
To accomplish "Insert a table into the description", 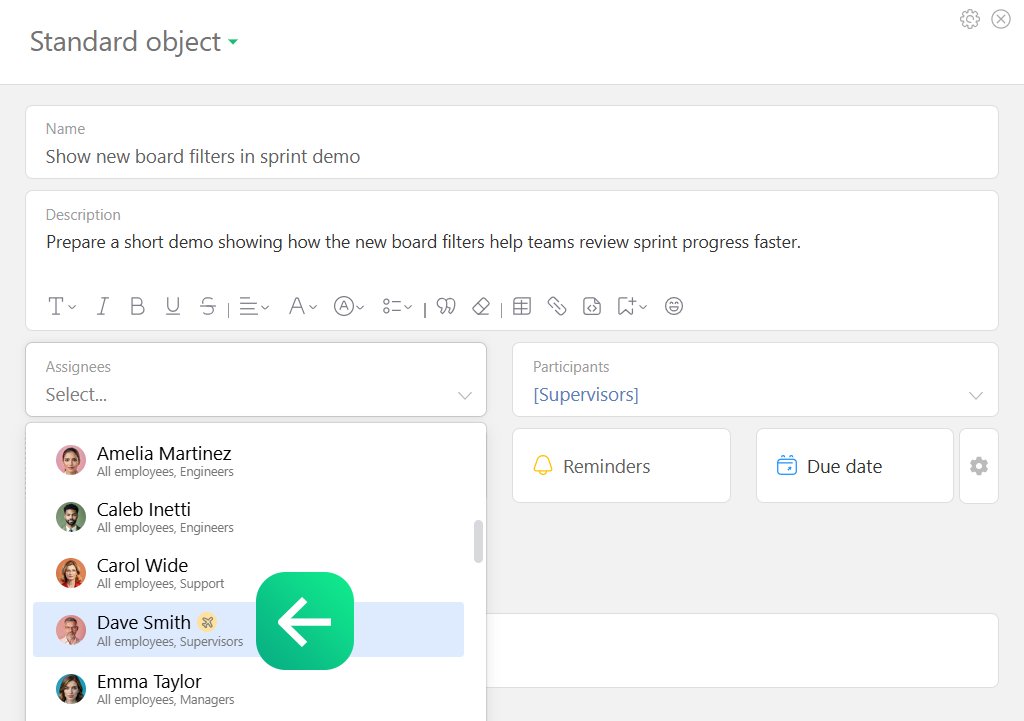I will pos(522,306).
